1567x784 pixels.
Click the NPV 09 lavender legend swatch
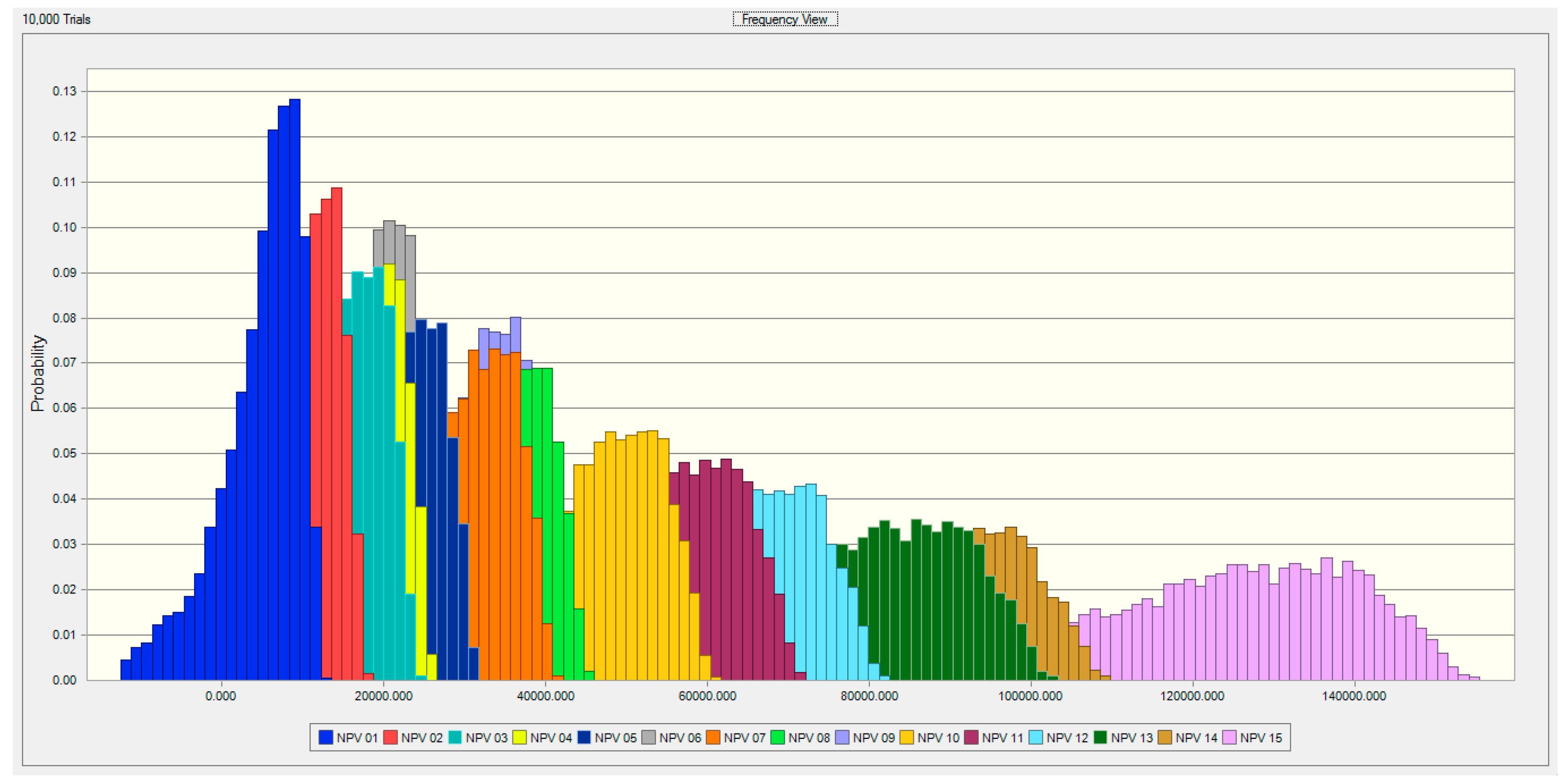pos(842,737)
